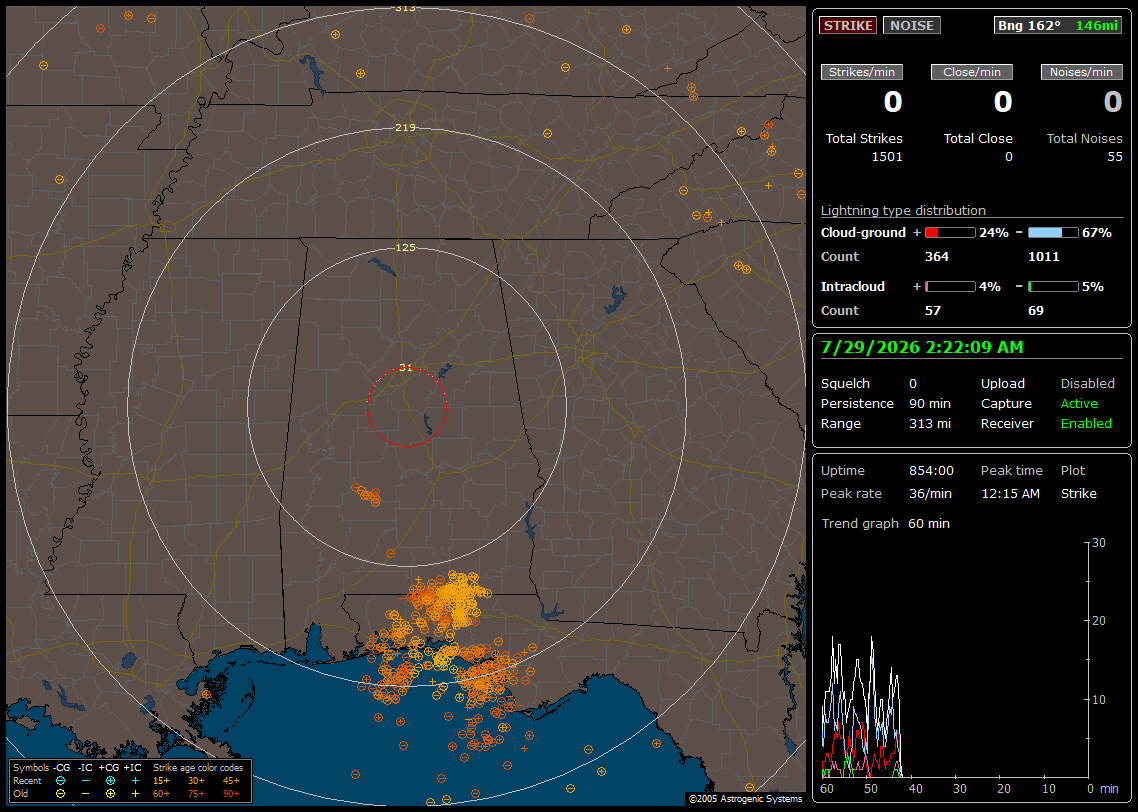The image size is (1138, 812).
Task: Select the STRIKE mode button
Action: (848, 25)
